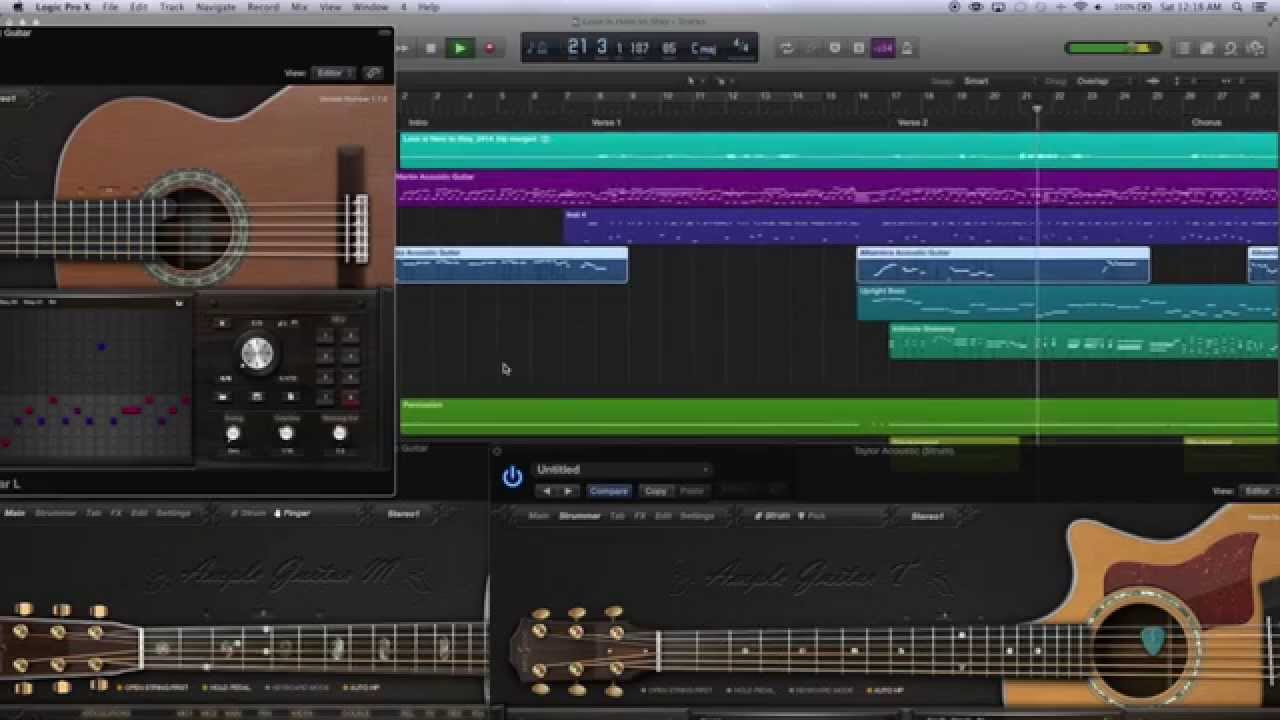1280x720 pixels.
Task: Switch to Strummer tab in Ample Guitar M
Action: tap(55, 513)
